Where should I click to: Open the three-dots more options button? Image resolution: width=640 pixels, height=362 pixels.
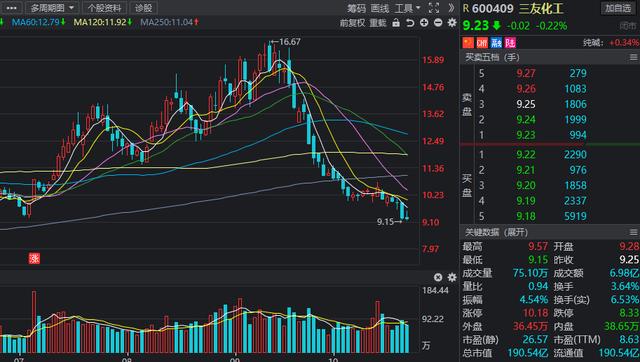pyautogui.click(x=11, y=8)
